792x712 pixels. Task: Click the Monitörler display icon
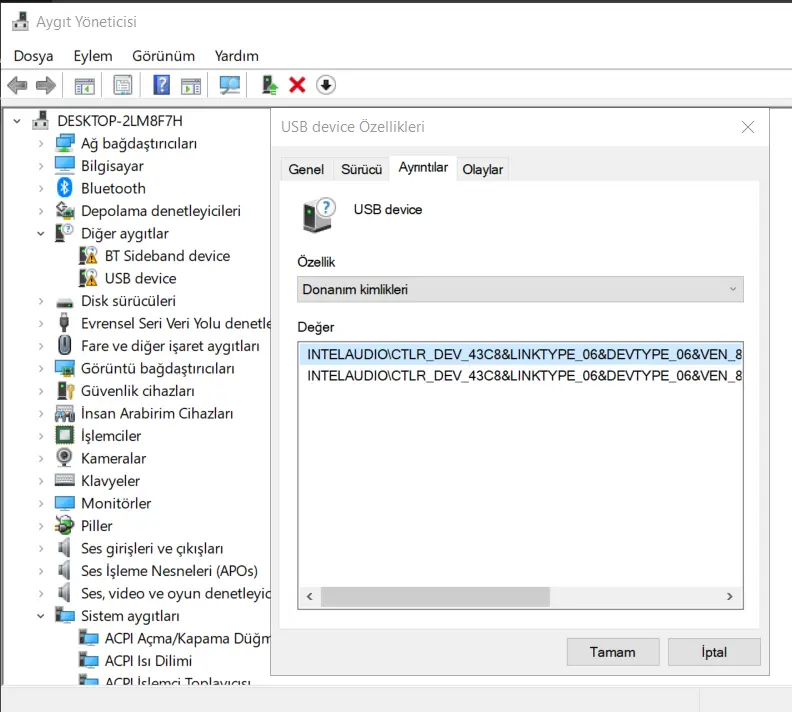pyautogui.click(x=64, y=503)
